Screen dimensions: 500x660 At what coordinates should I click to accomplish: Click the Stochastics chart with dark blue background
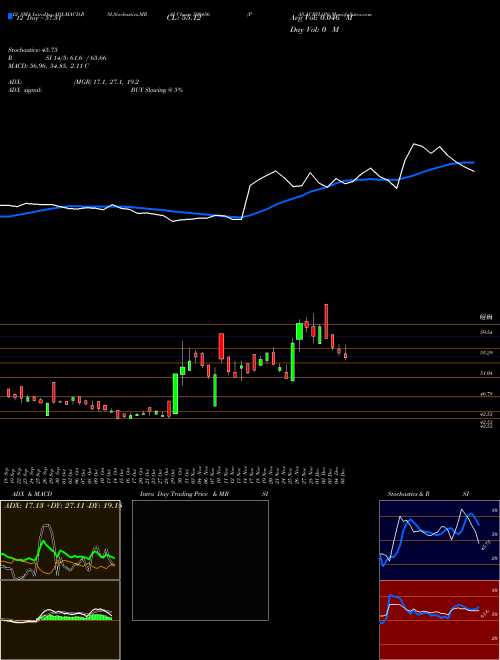click(439, 540)
